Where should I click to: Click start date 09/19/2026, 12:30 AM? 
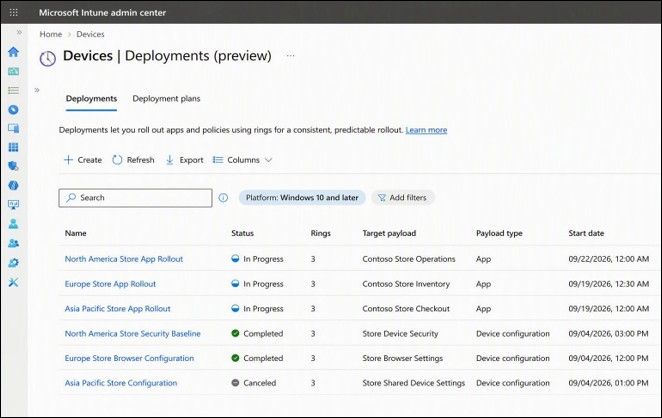click(x=608, y=284)
